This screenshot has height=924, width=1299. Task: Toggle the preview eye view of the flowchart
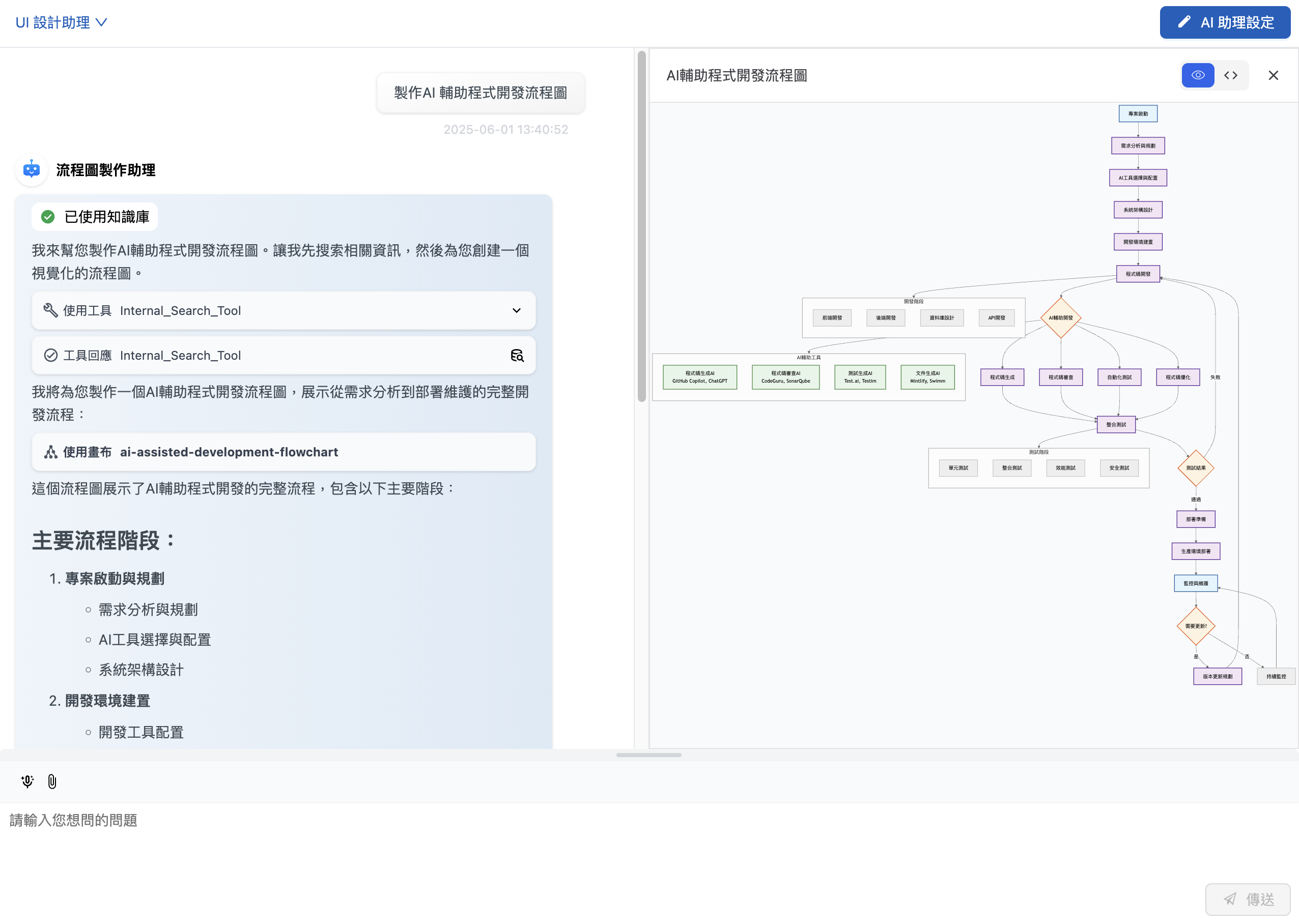click(x=1198, y=75)
